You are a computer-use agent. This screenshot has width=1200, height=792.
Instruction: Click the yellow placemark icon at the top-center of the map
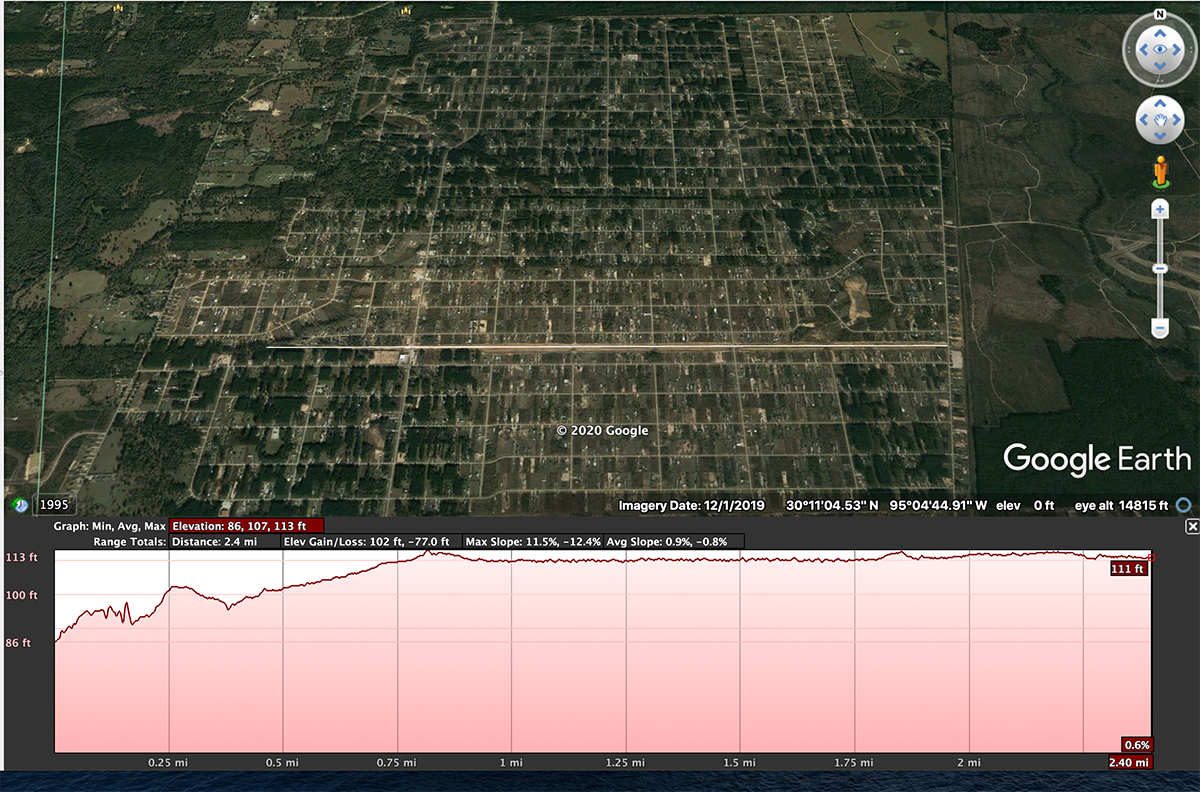(405, 10)
